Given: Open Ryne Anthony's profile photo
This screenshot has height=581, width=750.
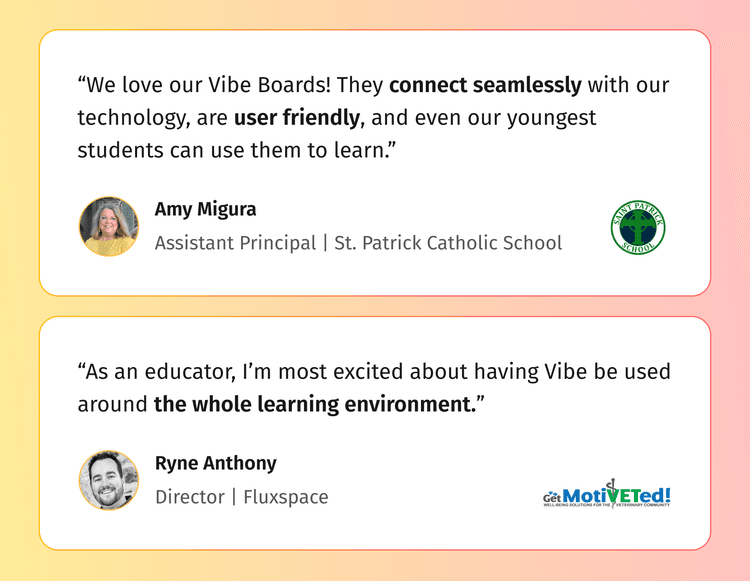Looking at the screenshot, I should [x=109, y=480].
